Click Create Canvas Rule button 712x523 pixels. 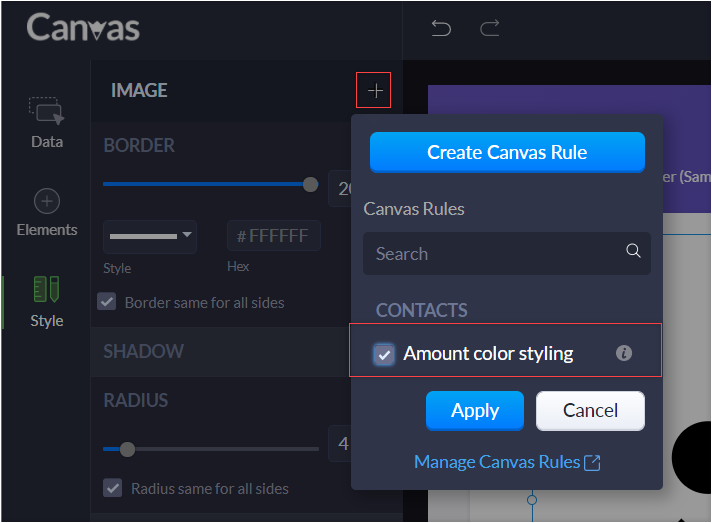coord(507,152)
